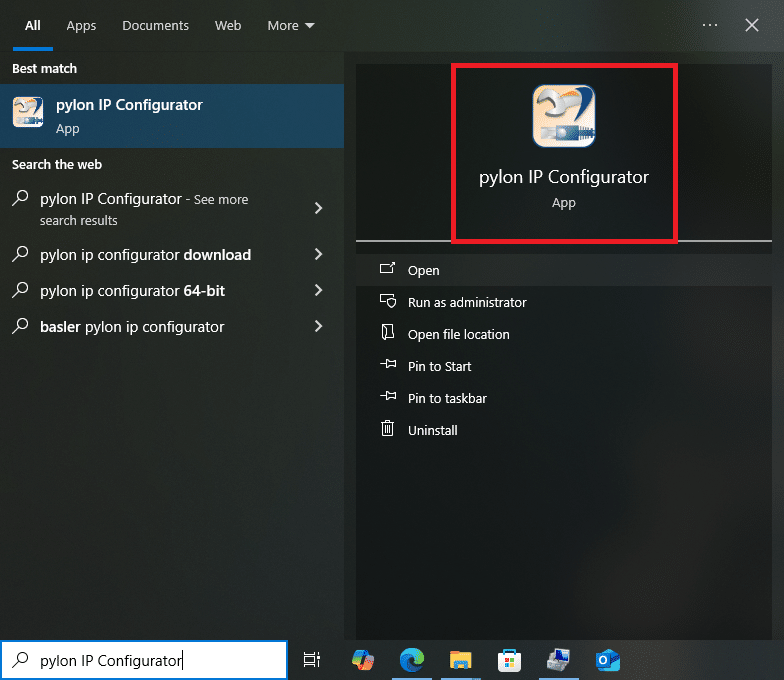Switch to the Documents tab

click(x=156, y=26)
